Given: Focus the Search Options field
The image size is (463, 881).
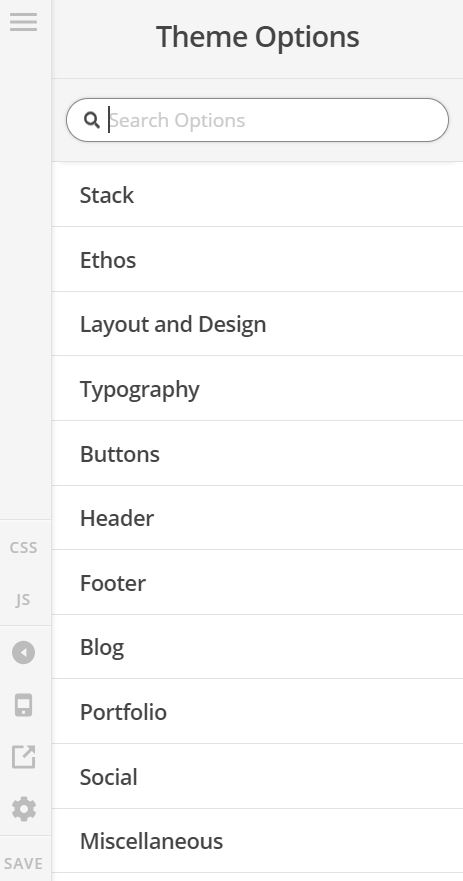Looking at the screenshot, I should tap(257, 120).
